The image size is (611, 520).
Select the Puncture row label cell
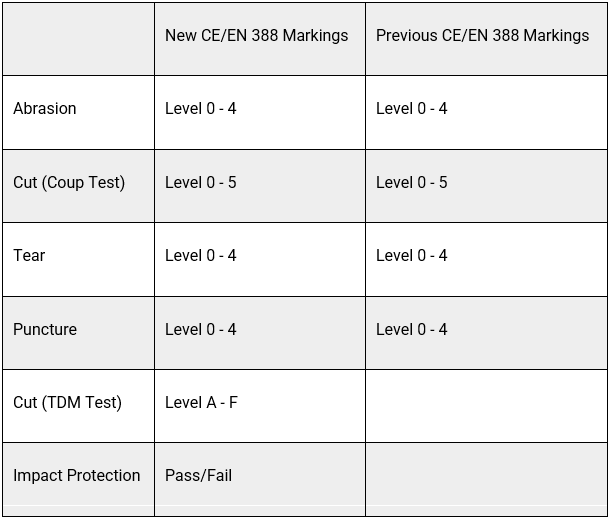coord(45,330)
